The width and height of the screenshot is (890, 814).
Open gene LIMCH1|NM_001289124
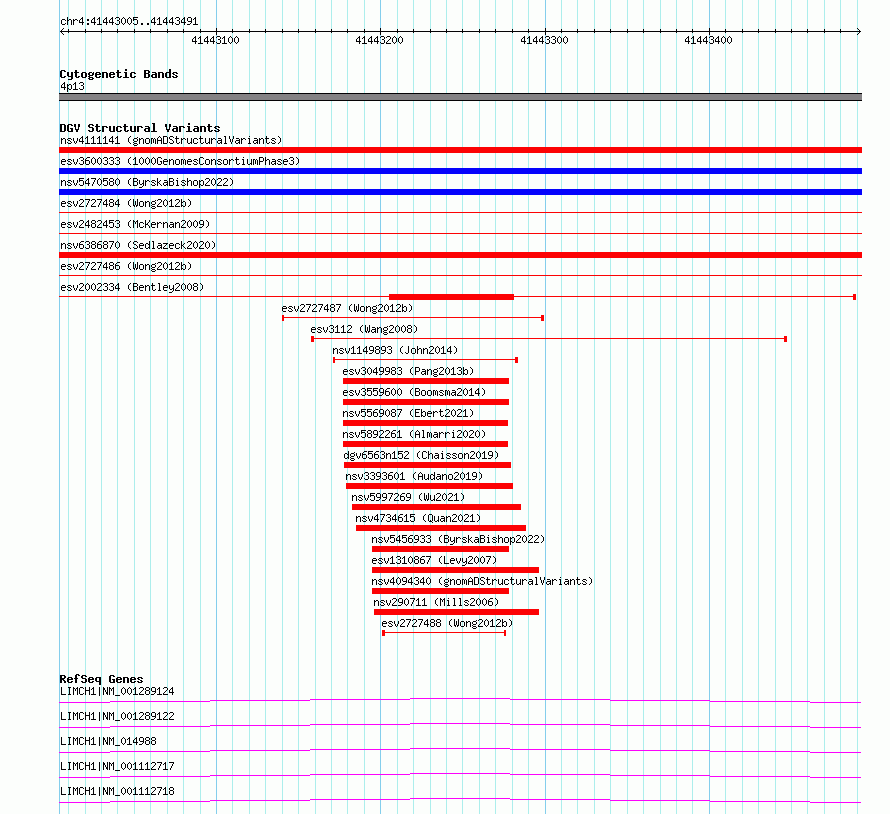[x=117, y=691]
